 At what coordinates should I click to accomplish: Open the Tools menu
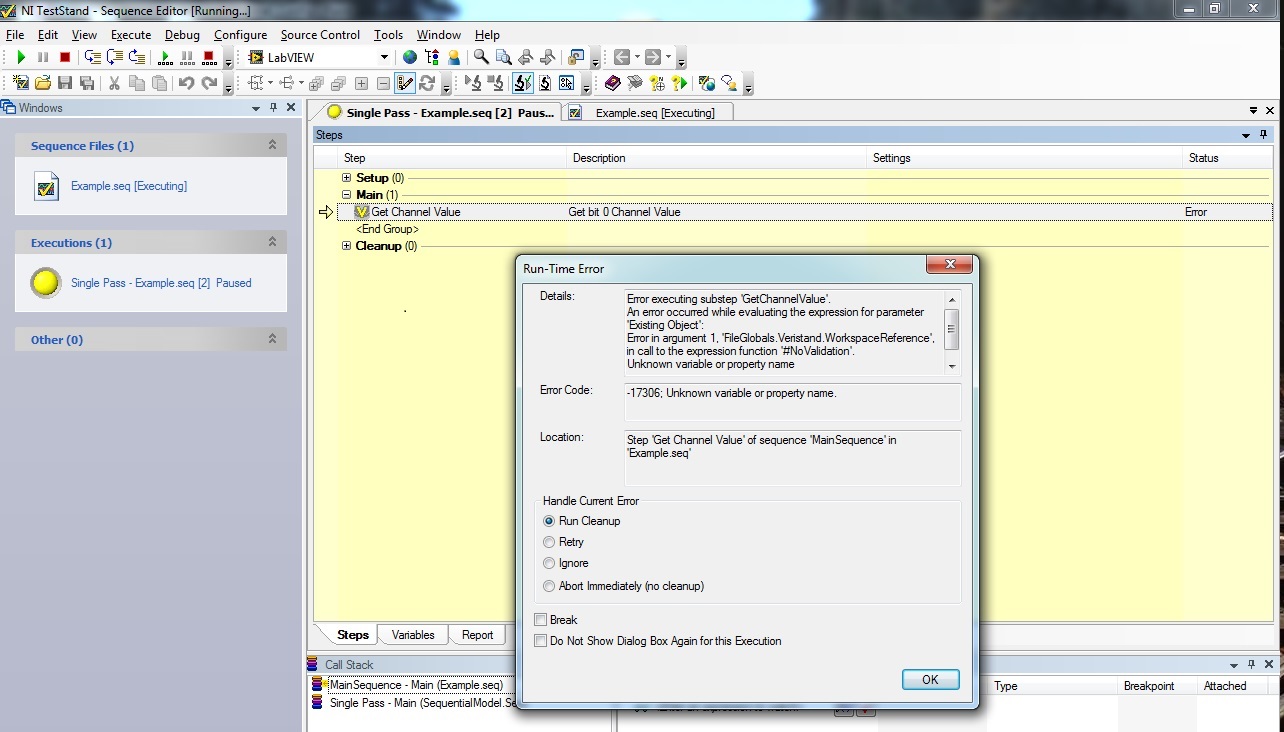click(388, 35)
